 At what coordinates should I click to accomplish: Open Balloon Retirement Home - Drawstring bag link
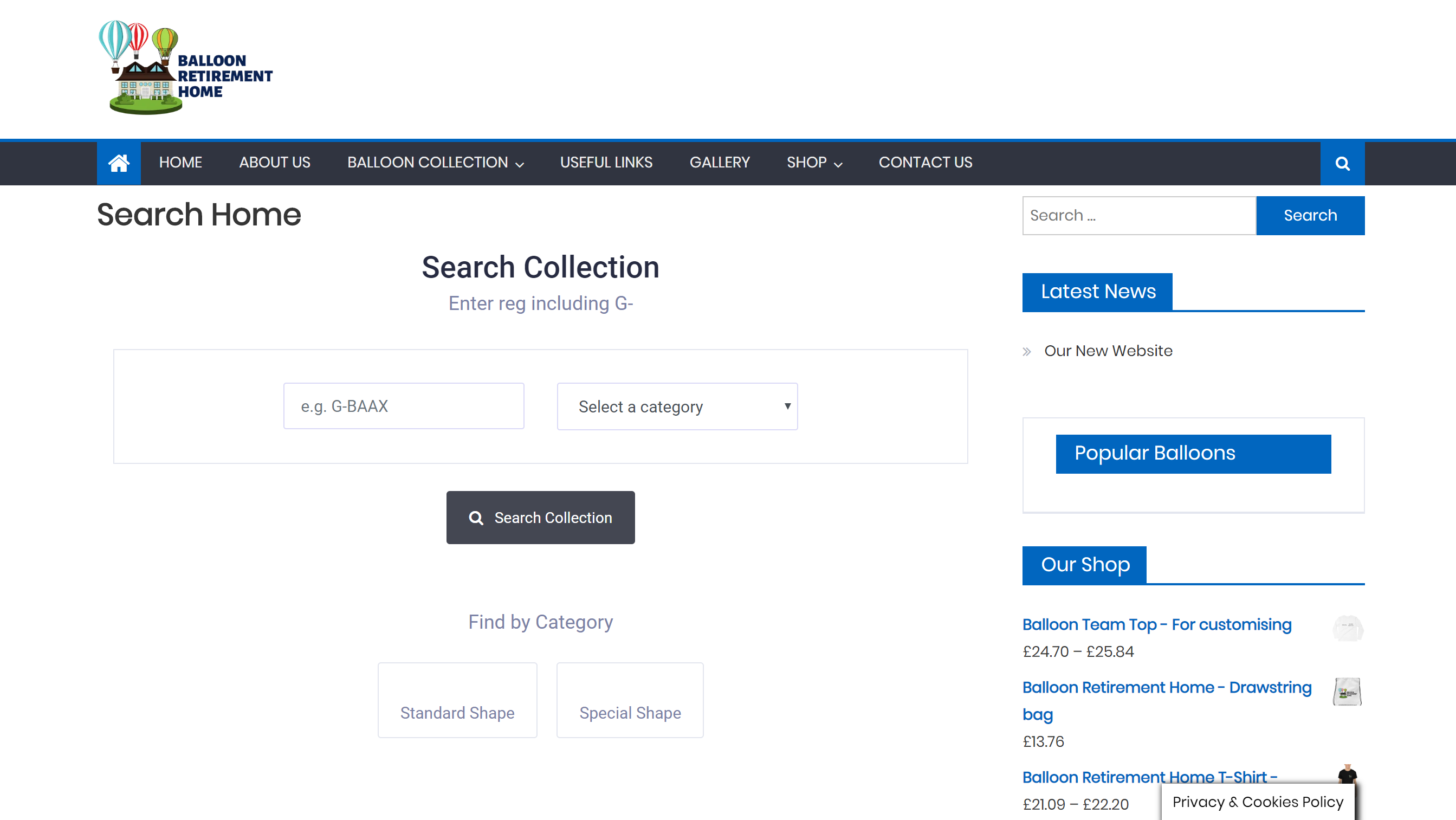coord(1167,701)
